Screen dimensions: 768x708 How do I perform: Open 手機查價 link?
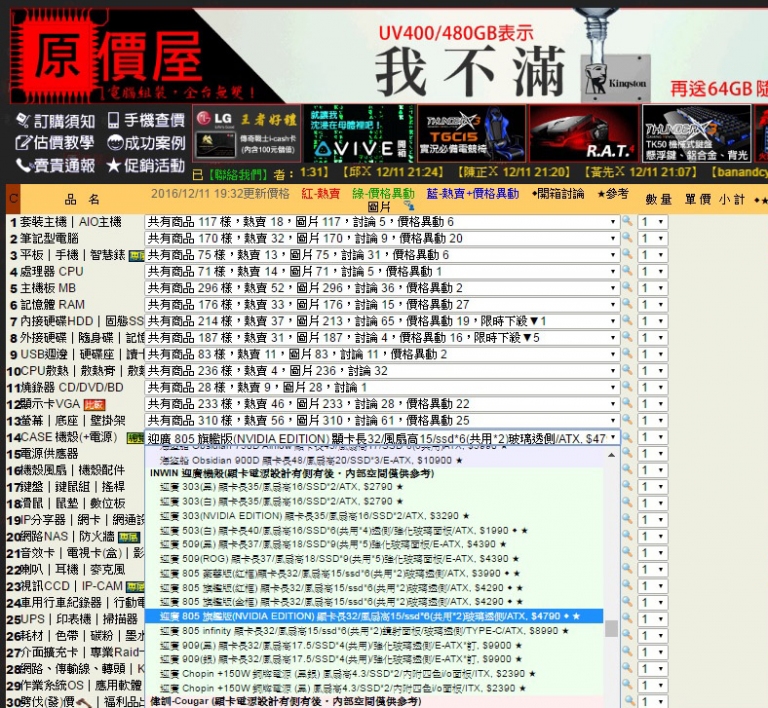[146, 120]
